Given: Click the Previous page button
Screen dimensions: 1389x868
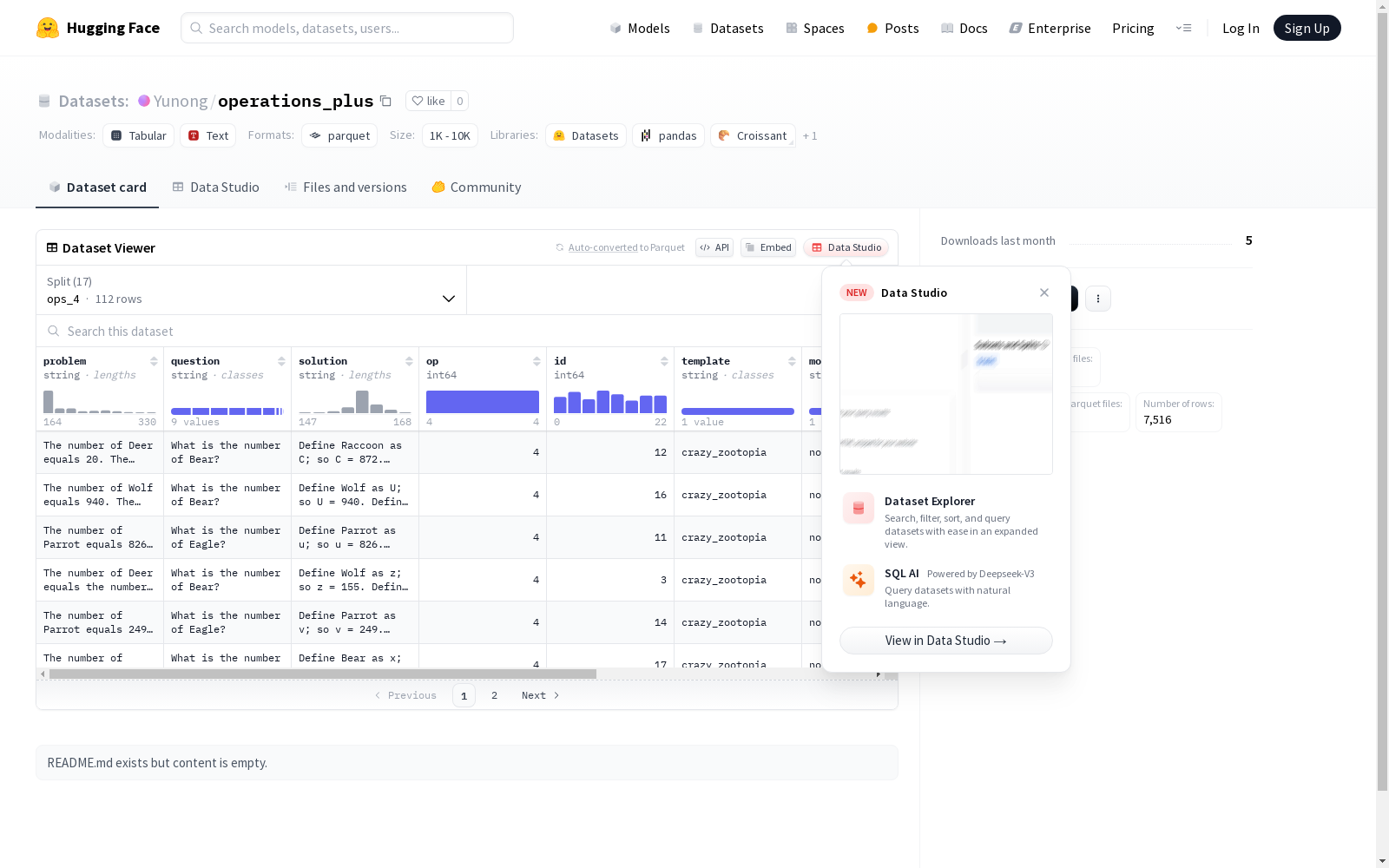Looking at the screenshot, I should pos(405,695).
